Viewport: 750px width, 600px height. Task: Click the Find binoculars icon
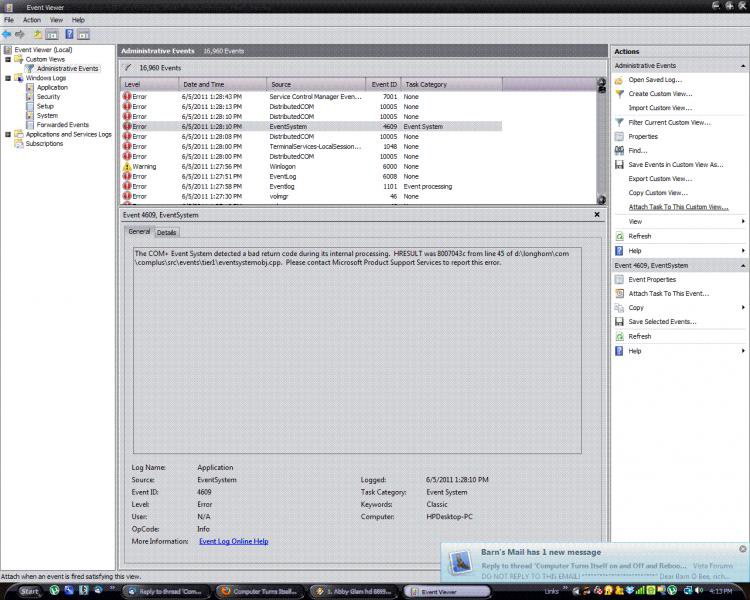click(619, 150)
